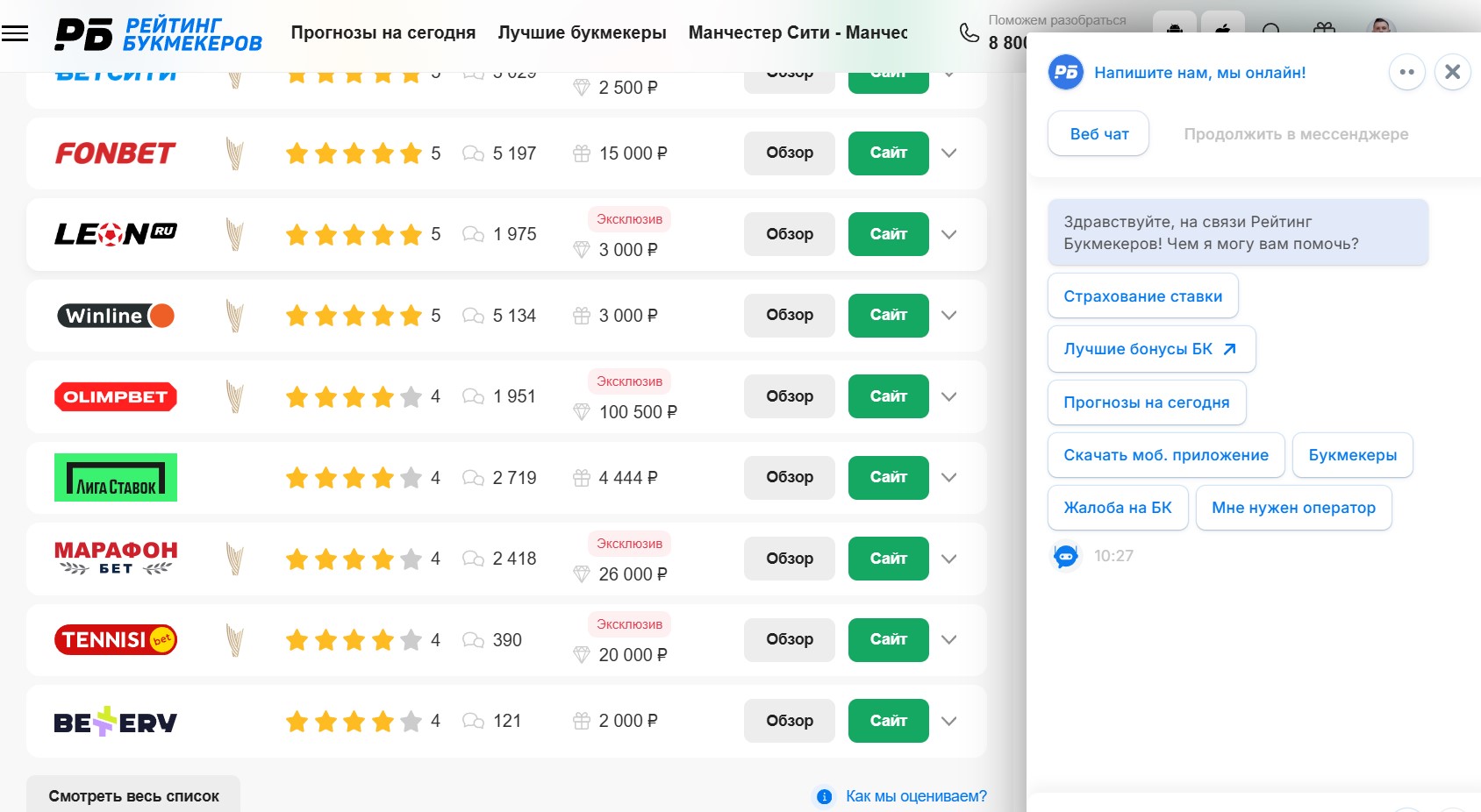Click gift icon next to 15 000 ₽
The width and height of the screenshot is (1481, 812).
[x=581, y=153]
